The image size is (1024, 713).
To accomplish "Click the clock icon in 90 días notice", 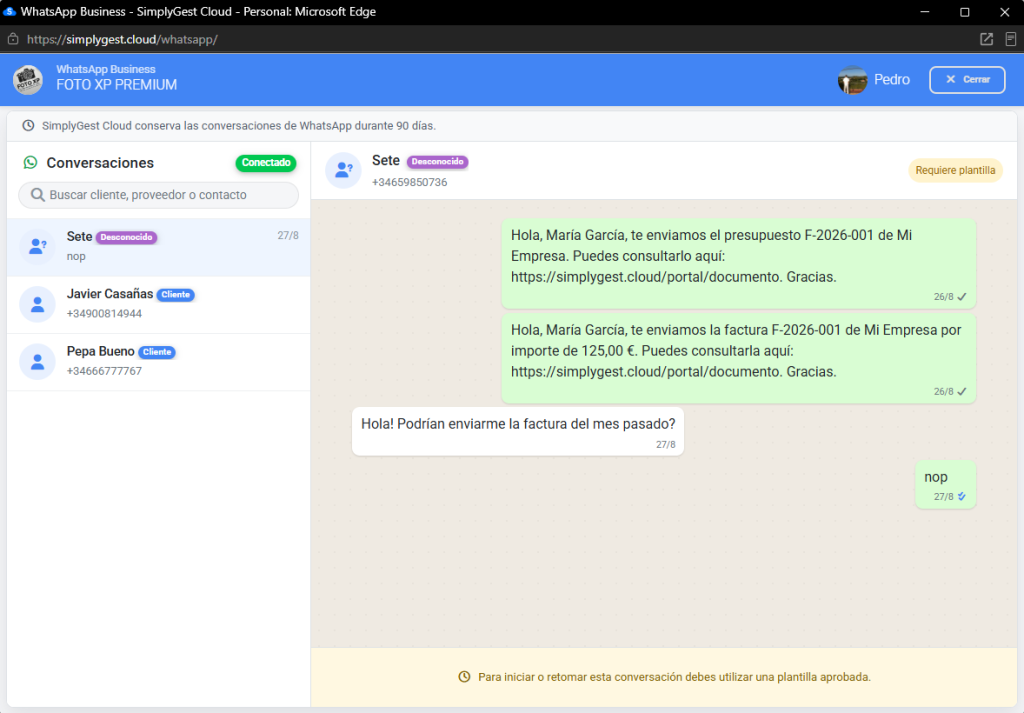I will tap(28, 125).
